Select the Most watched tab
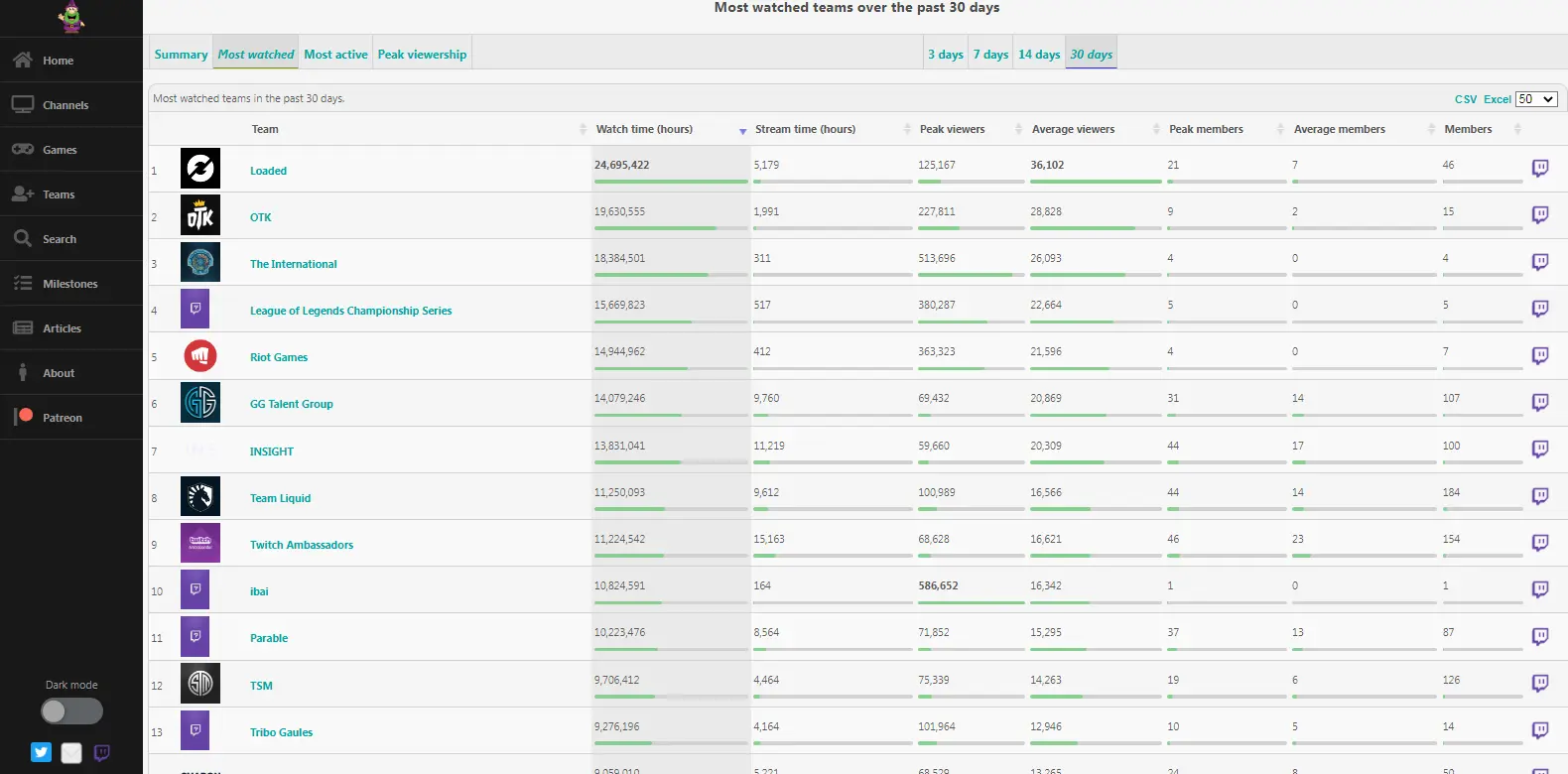1568x774 pixels. click(x=256, y=55)
